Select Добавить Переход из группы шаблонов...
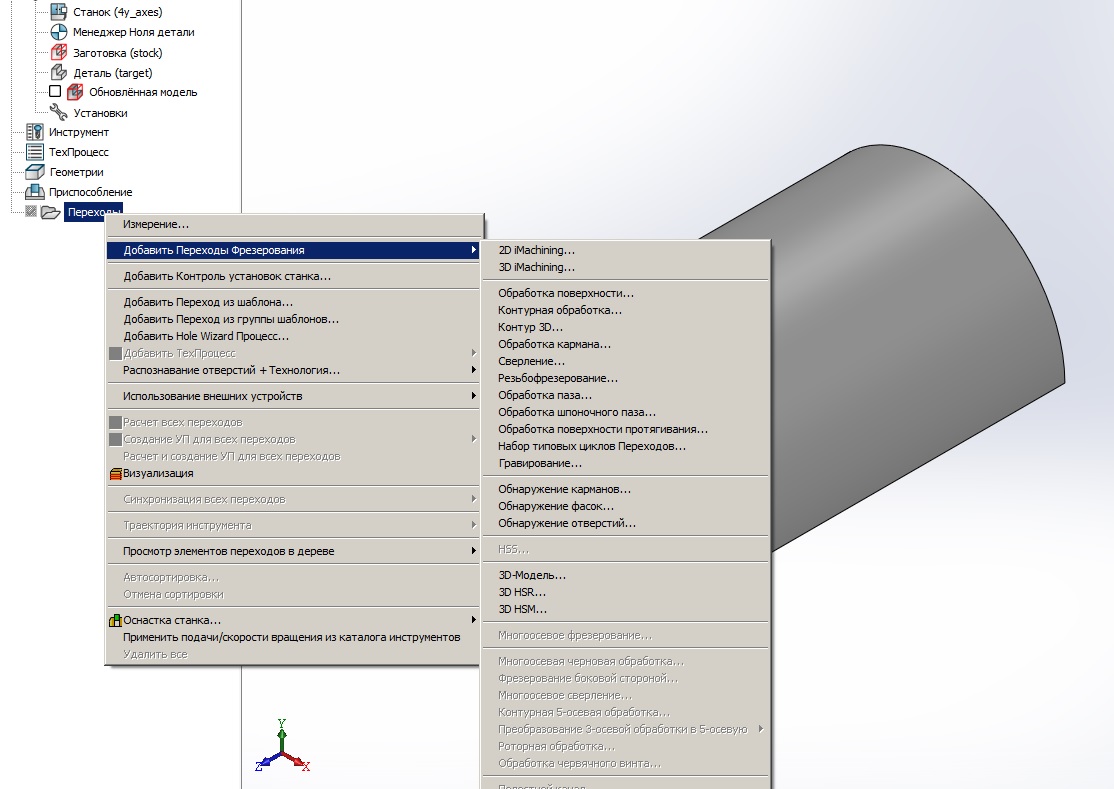The height and width of the screenshot is (789, 1114). point(293,319)
